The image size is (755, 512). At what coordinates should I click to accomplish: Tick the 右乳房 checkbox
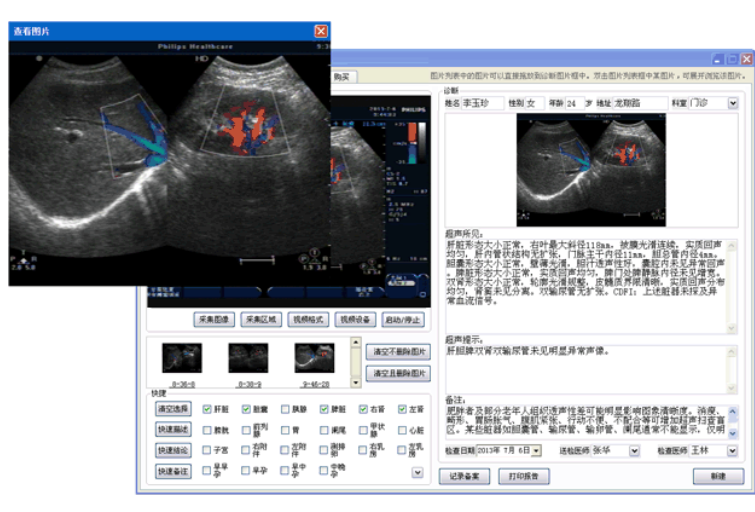point(363,450)
